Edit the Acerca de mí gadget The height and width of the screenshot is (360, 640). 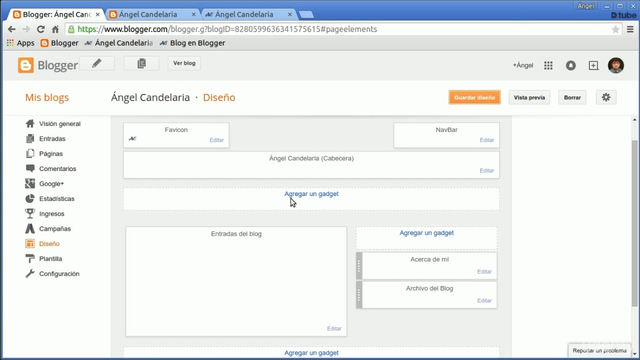tap(484, 271)
